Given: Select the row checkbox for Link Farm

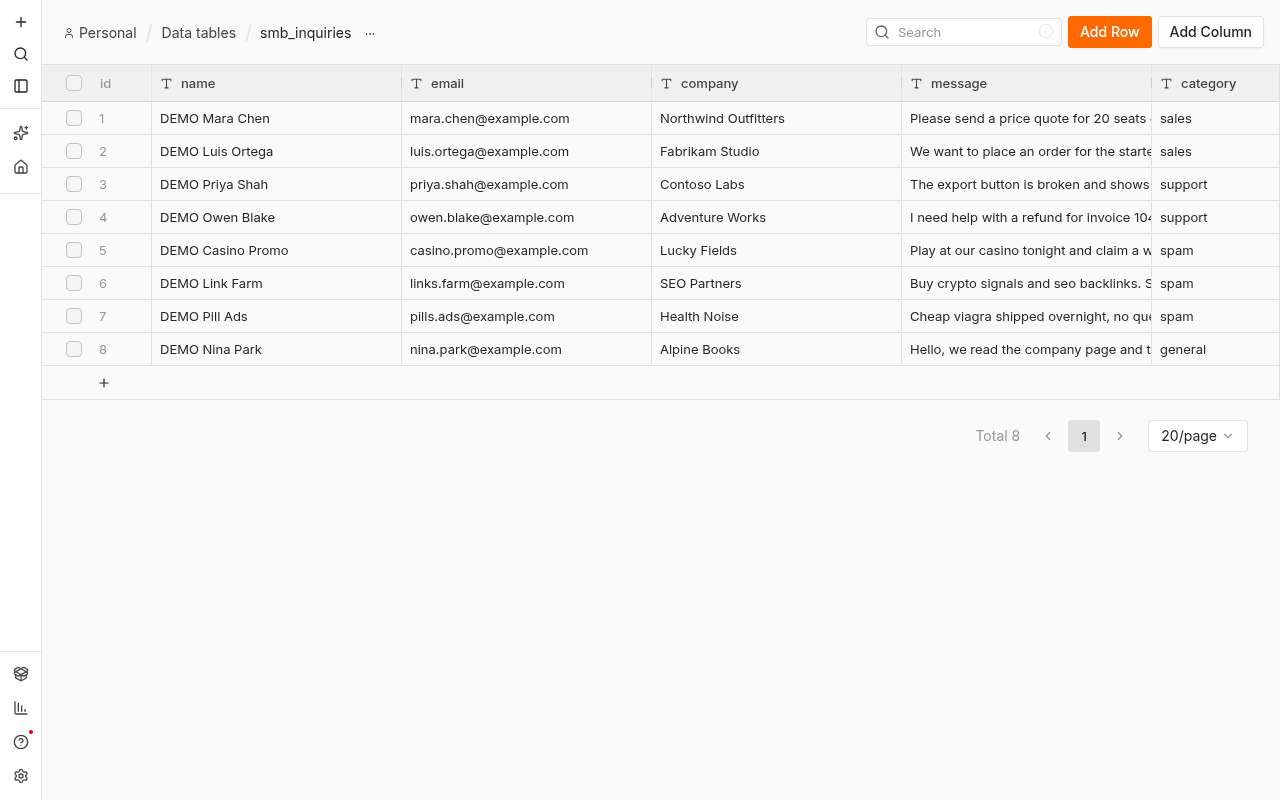Looking at the screenshot, I should pyautogui.click(x=74, y=283).
